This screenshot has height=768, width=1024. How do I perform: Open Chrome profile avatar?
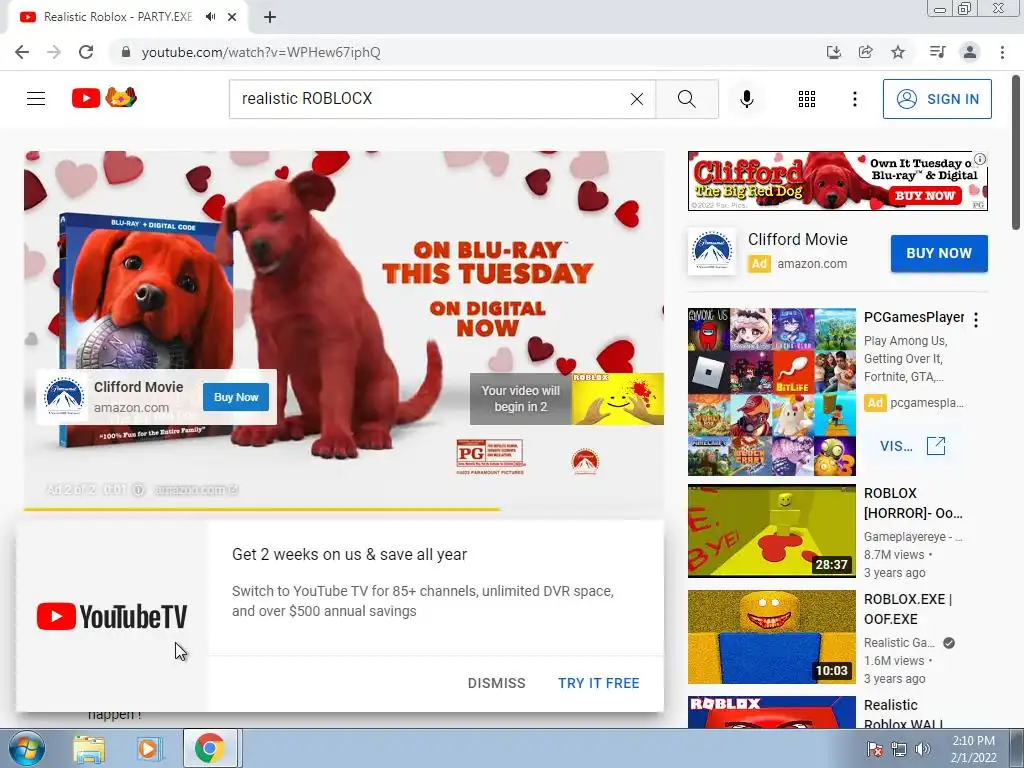point(970,52)
